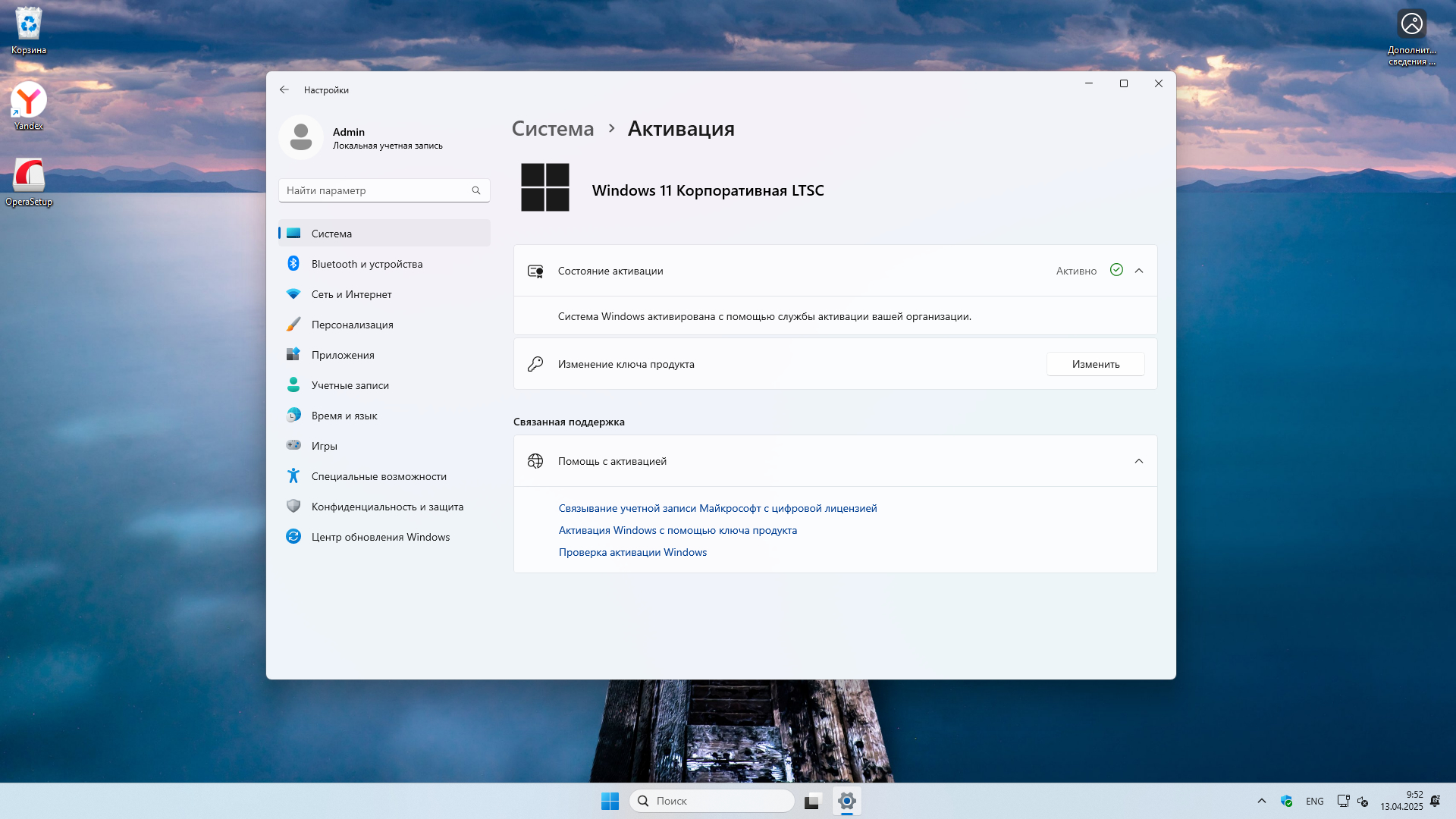Screen dimensions: 1456x819
Task: Open link about linking Microsoft account
Action: click(717, 508)
